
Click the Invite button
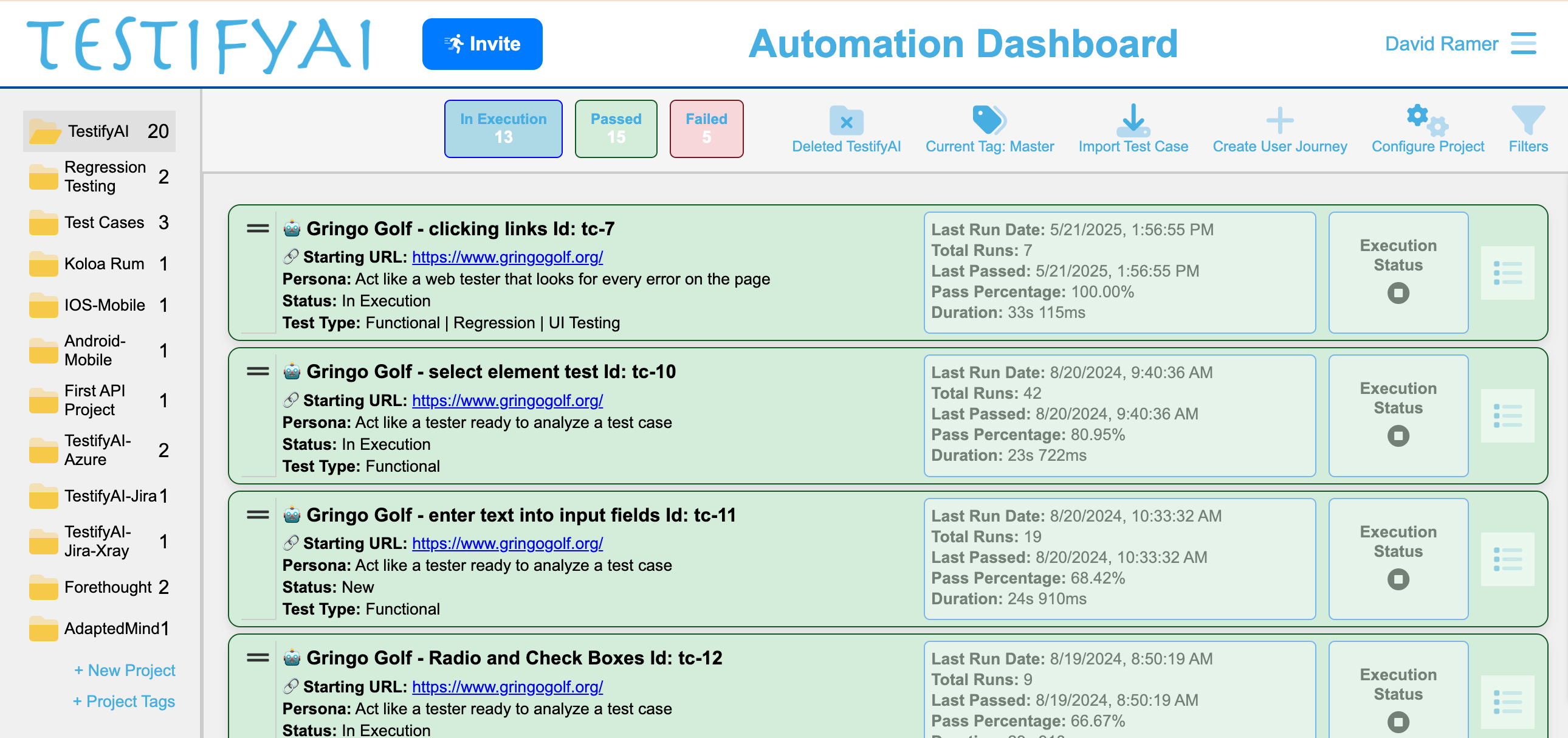(x=482, y=44)
